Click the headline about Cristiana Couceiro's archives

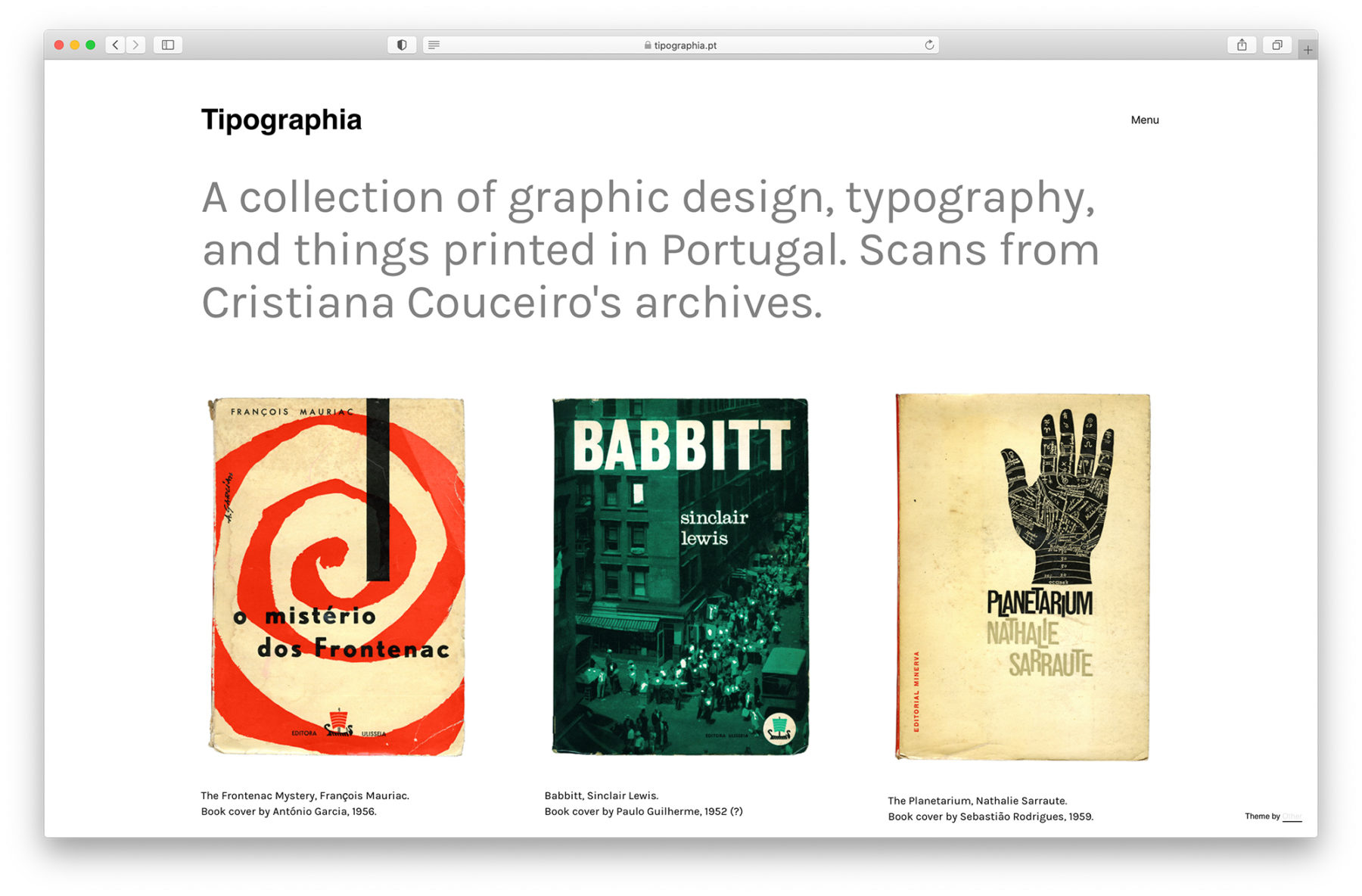(x=650, y=250)
